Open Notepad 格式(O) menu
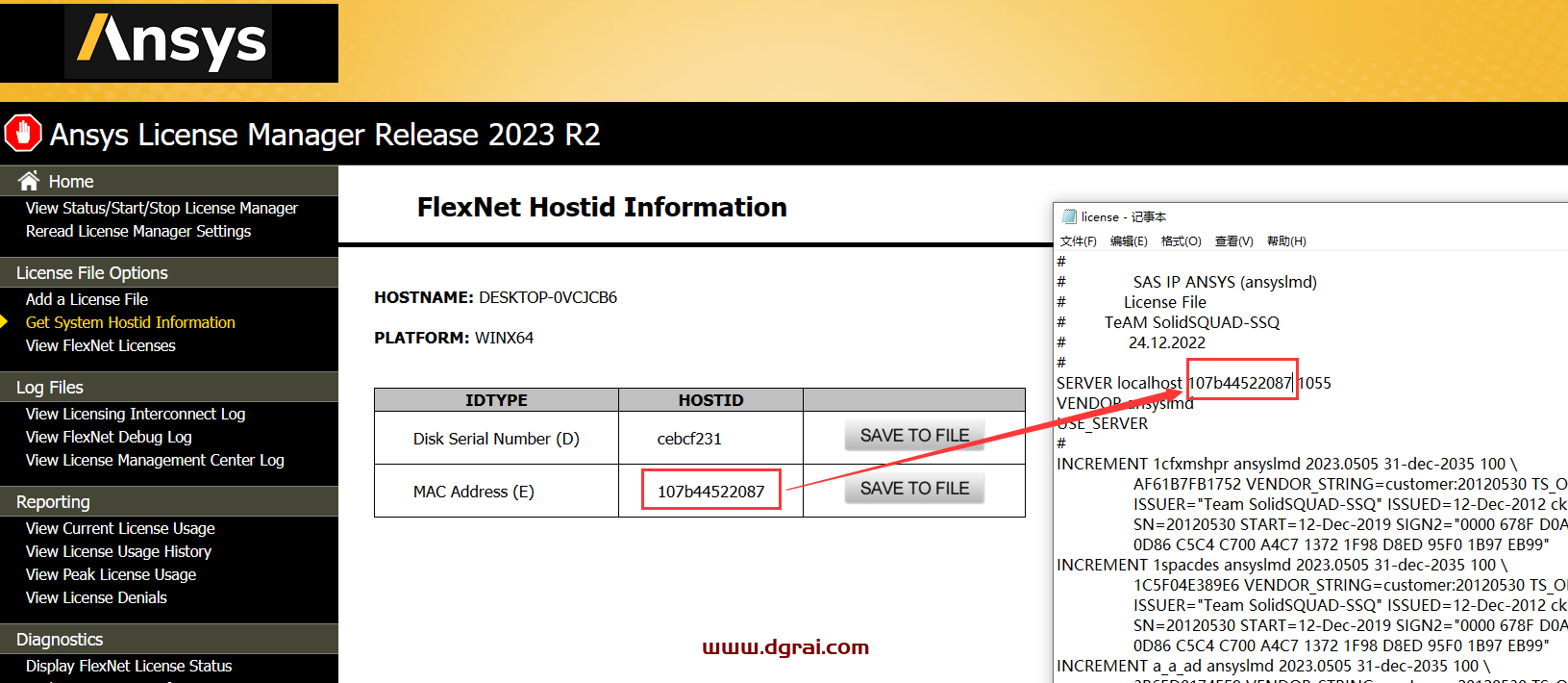Viewport: 1568px width, 683px height. click(1182, 241)
